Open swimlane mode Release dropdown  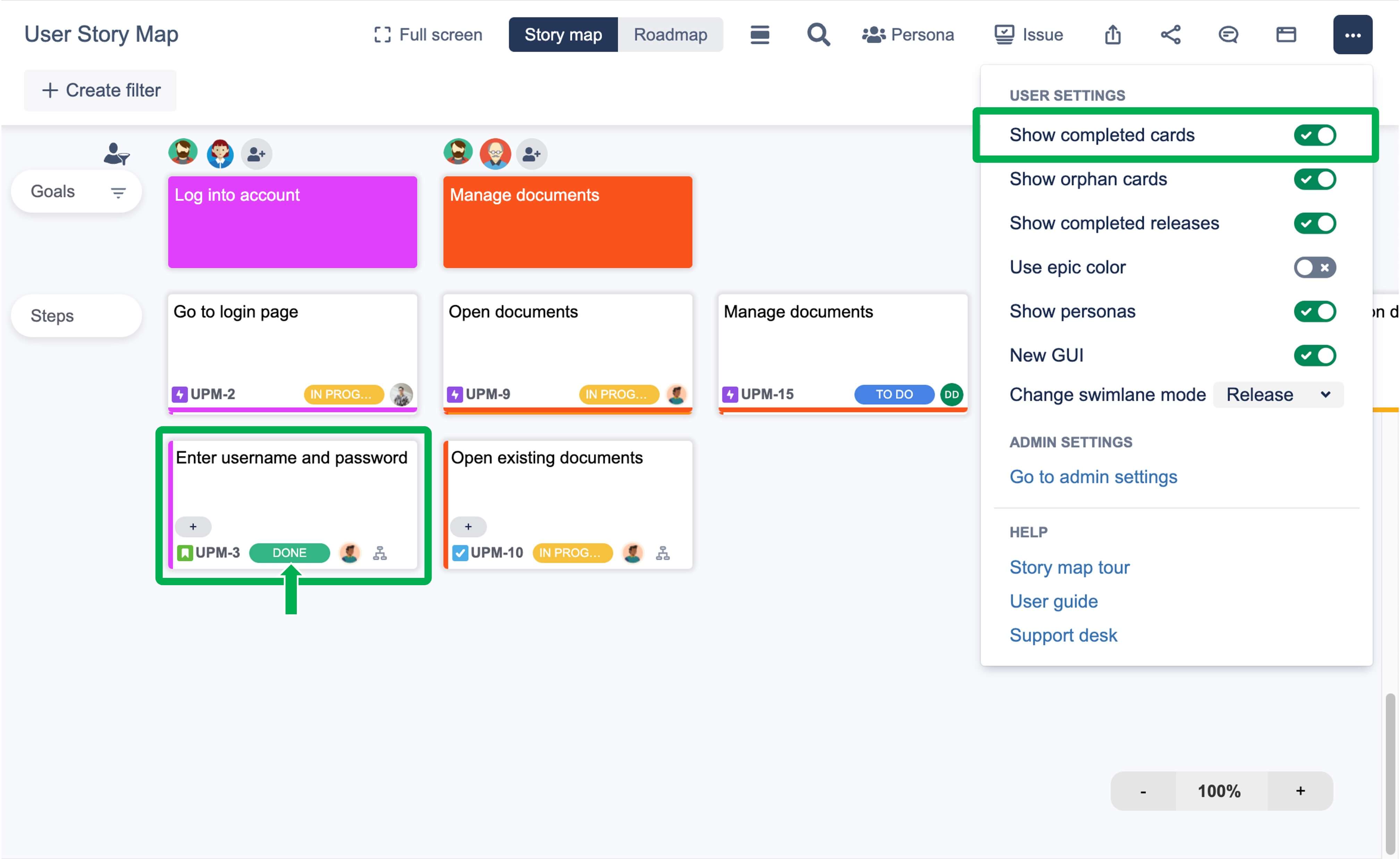click(x=1278, y=394)
